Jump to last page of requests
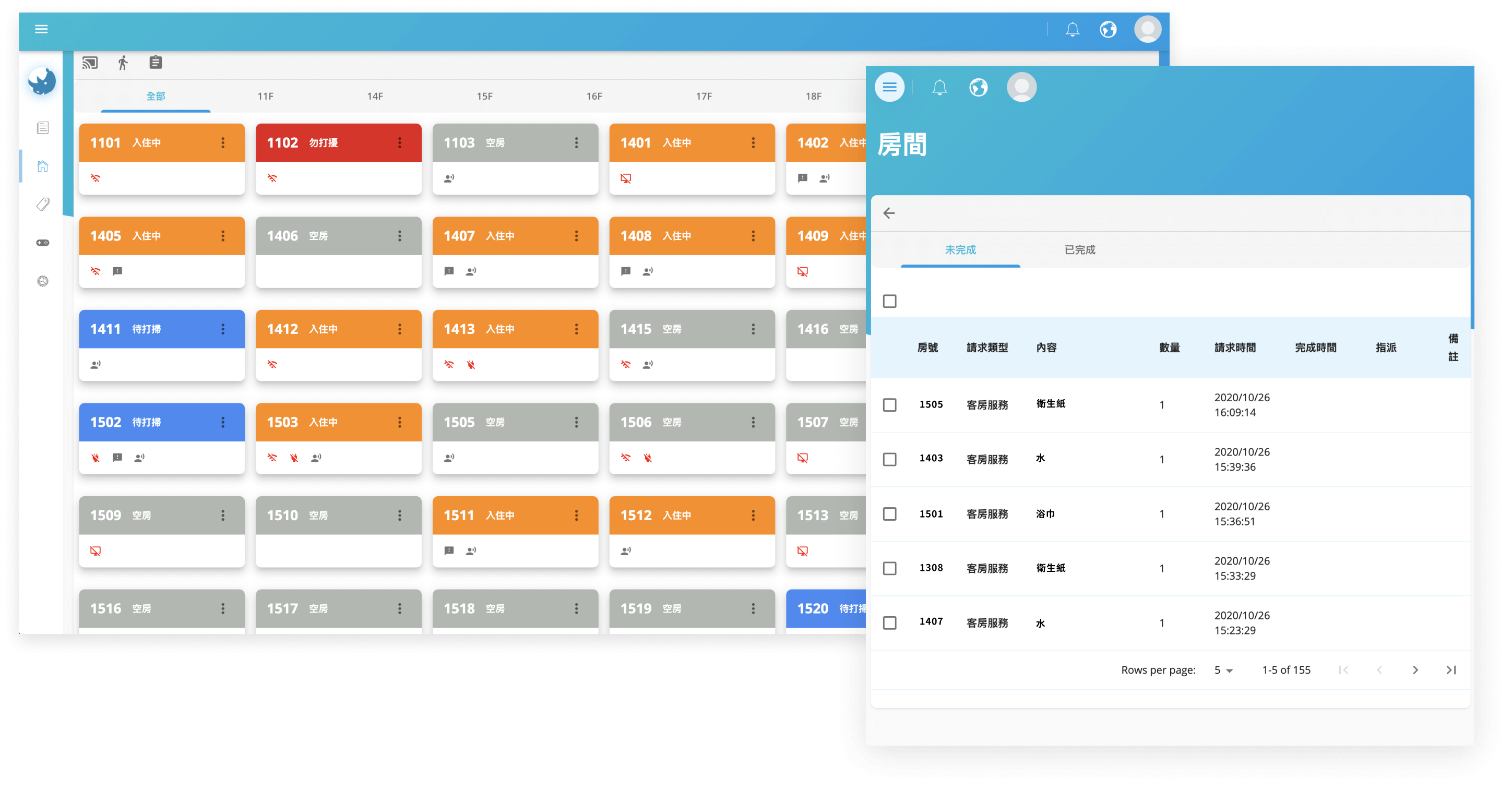Screen dimensions: 1512x790 click(x=1450, y=669)
